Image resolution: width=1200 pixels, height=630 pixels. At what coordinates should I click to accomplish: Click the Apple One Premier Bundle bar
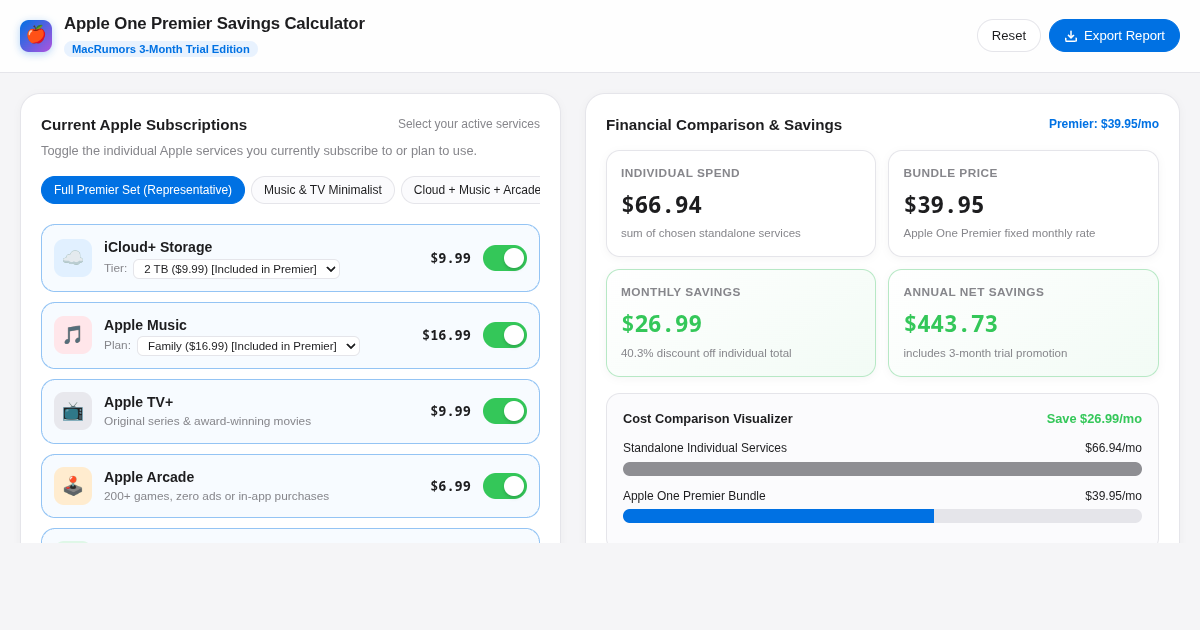coord(882,516)
